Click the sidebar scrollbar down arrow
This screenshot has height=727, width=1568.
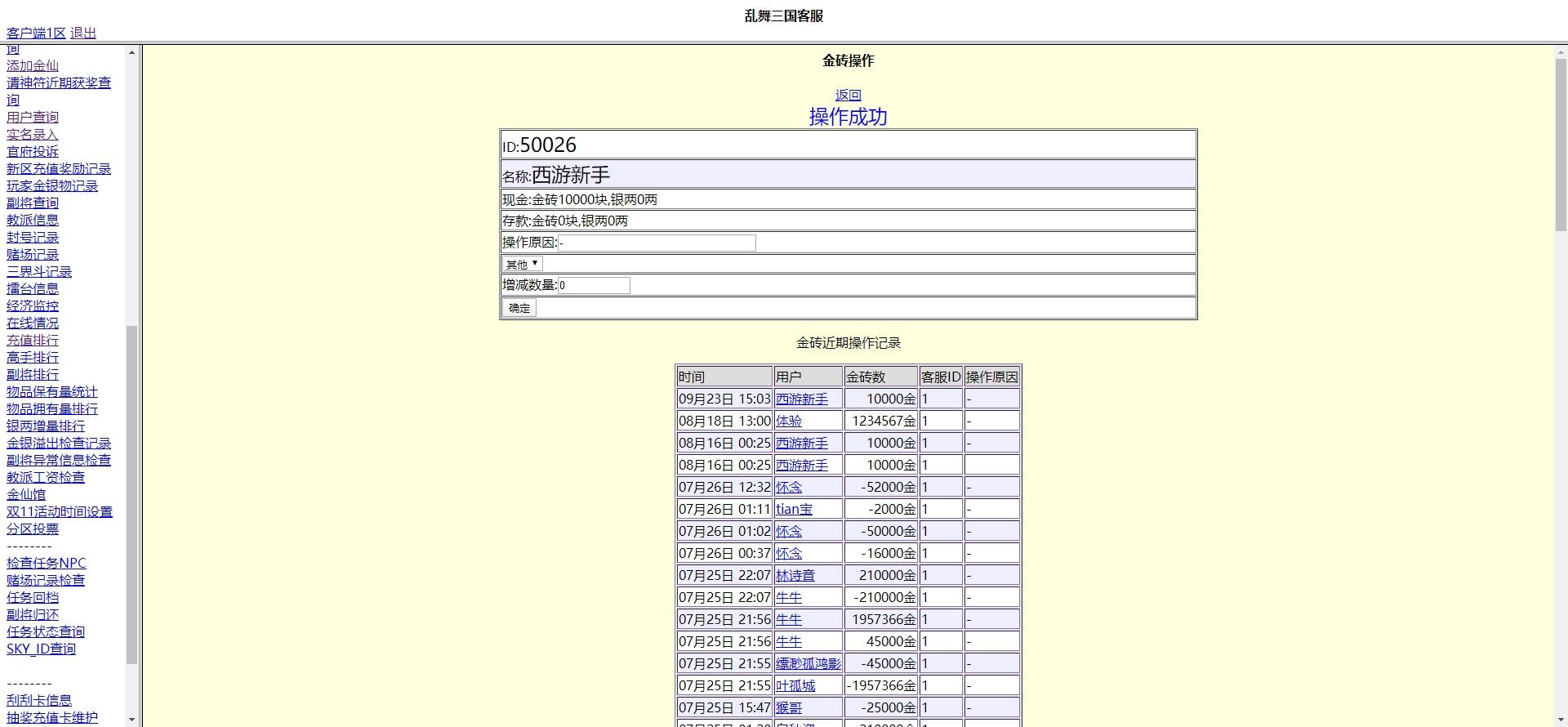[131, 720]
